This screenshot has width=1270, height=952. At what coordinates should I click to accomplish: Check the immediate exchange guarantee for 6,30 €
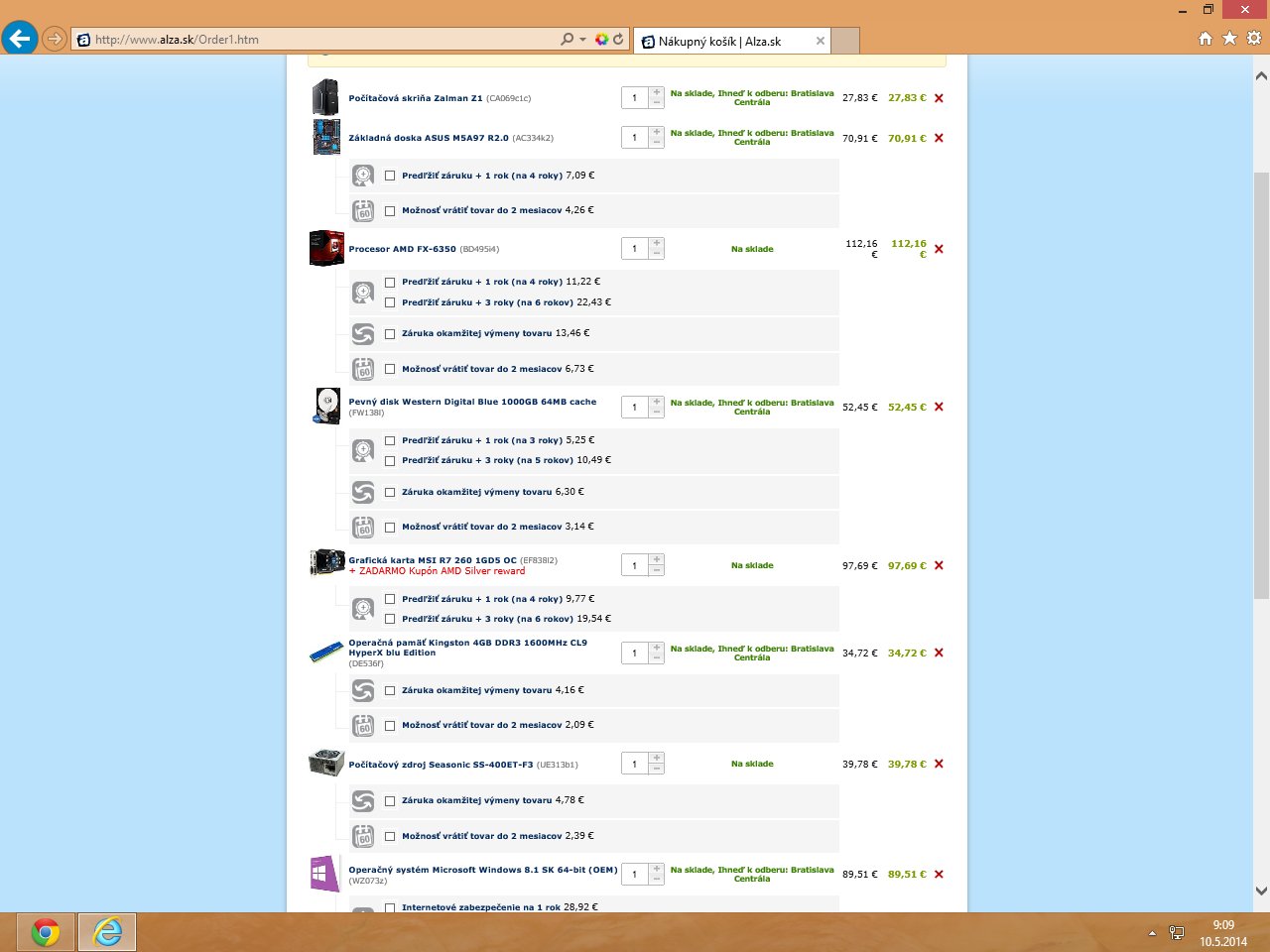point(390,492)
